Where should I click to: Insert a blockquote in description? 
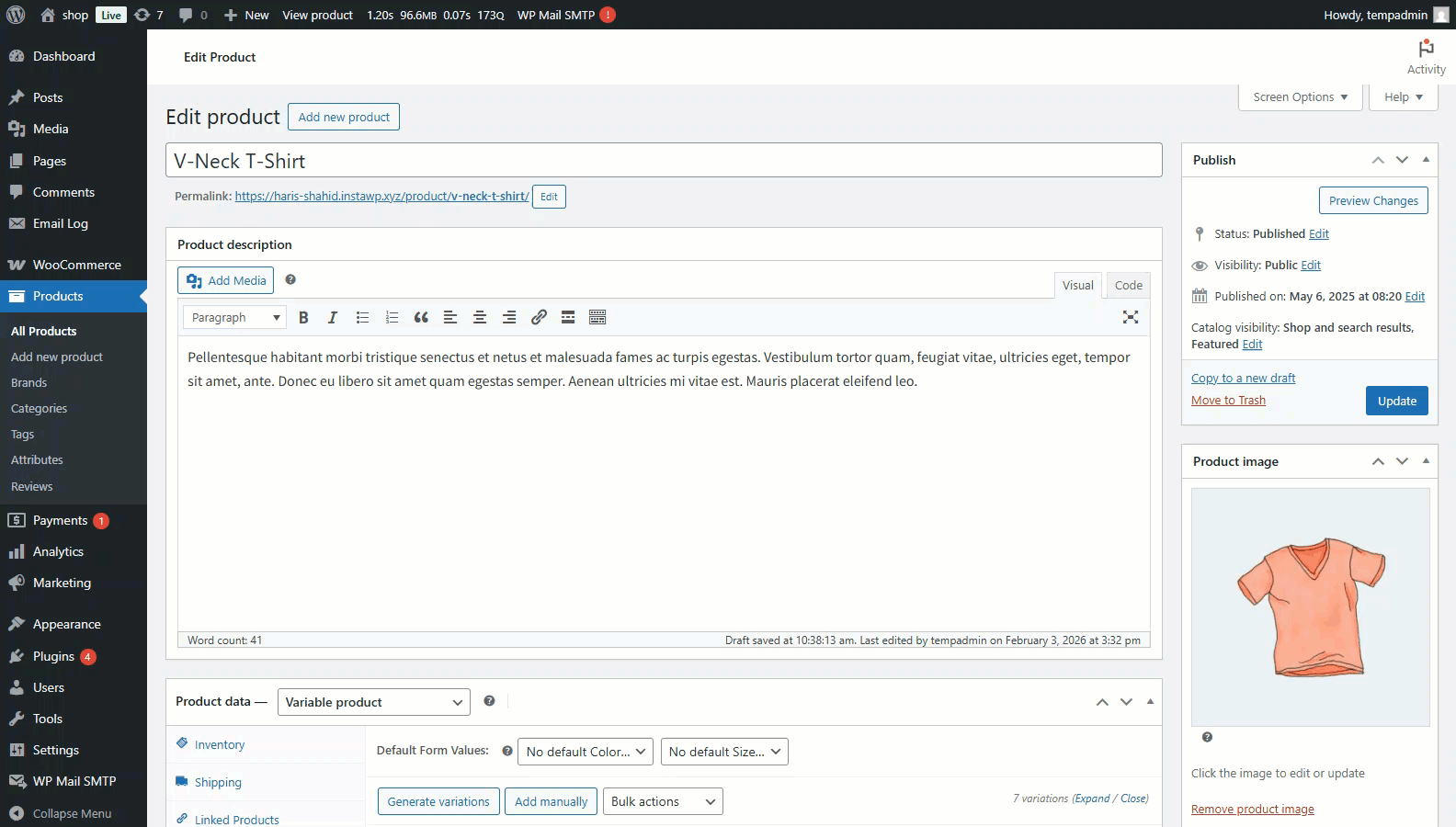coord(421,317)
